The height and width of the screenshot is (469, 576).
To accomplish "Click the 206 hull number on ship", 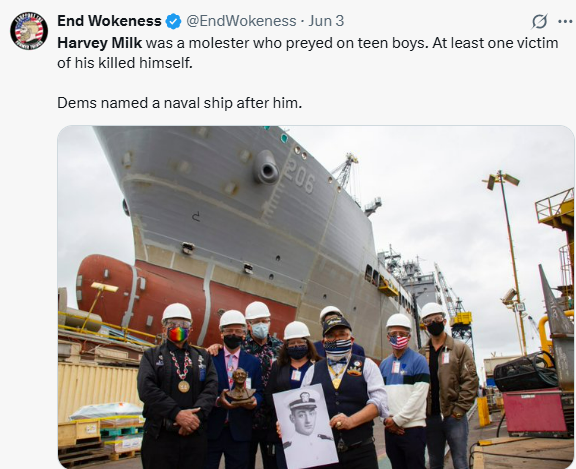I will point(299,177).
